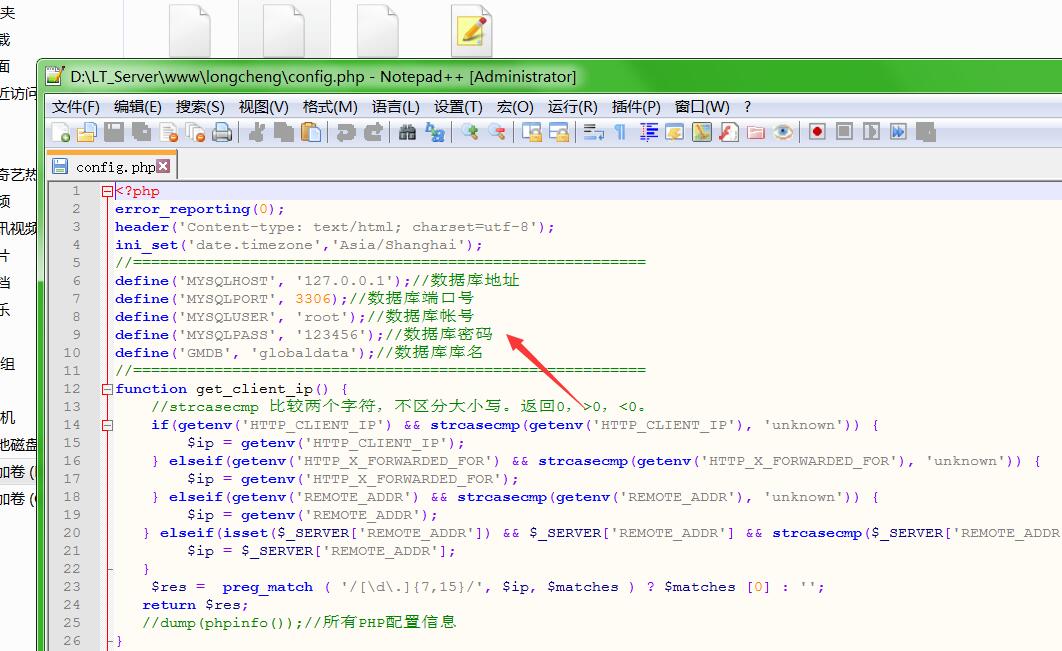Start macro recording with red dot icon
The image size is (1062, 651).
817,132
